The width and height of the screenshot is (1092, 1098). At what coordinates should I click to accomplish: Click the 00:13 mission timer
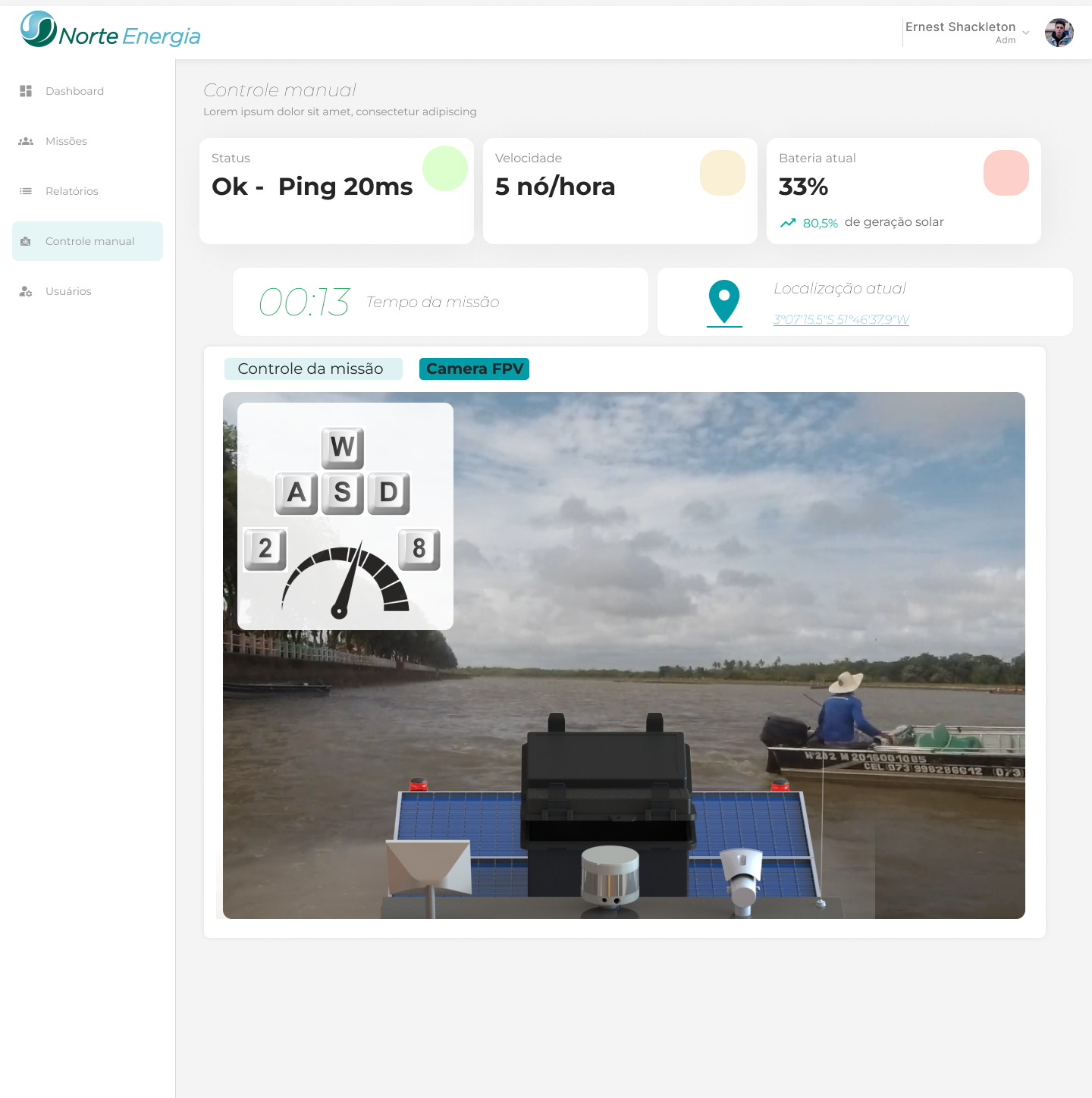304,302
